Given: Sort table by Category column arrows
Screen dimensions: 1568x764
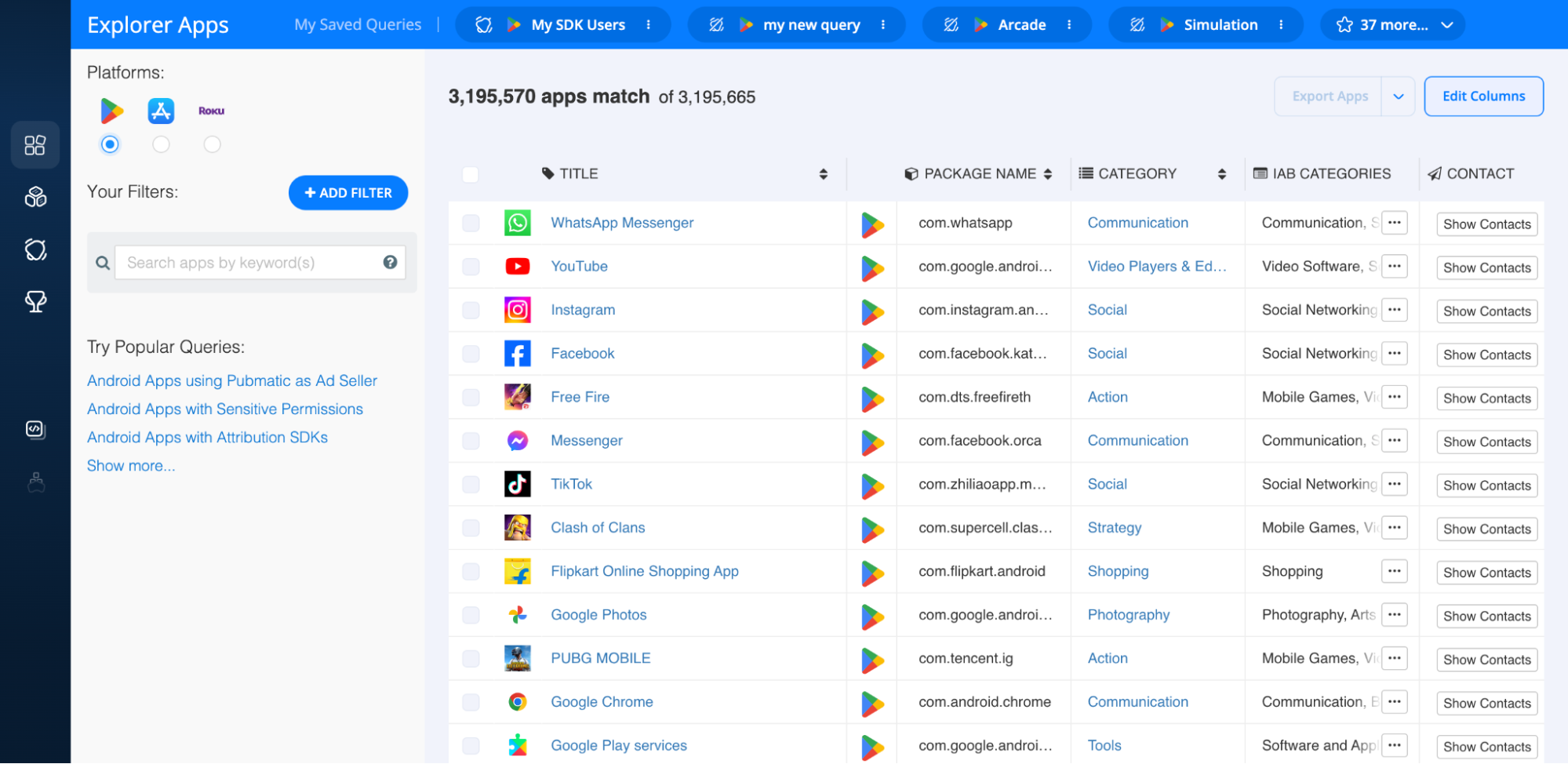Looking at the screenshot, I should coord(1222,174).
